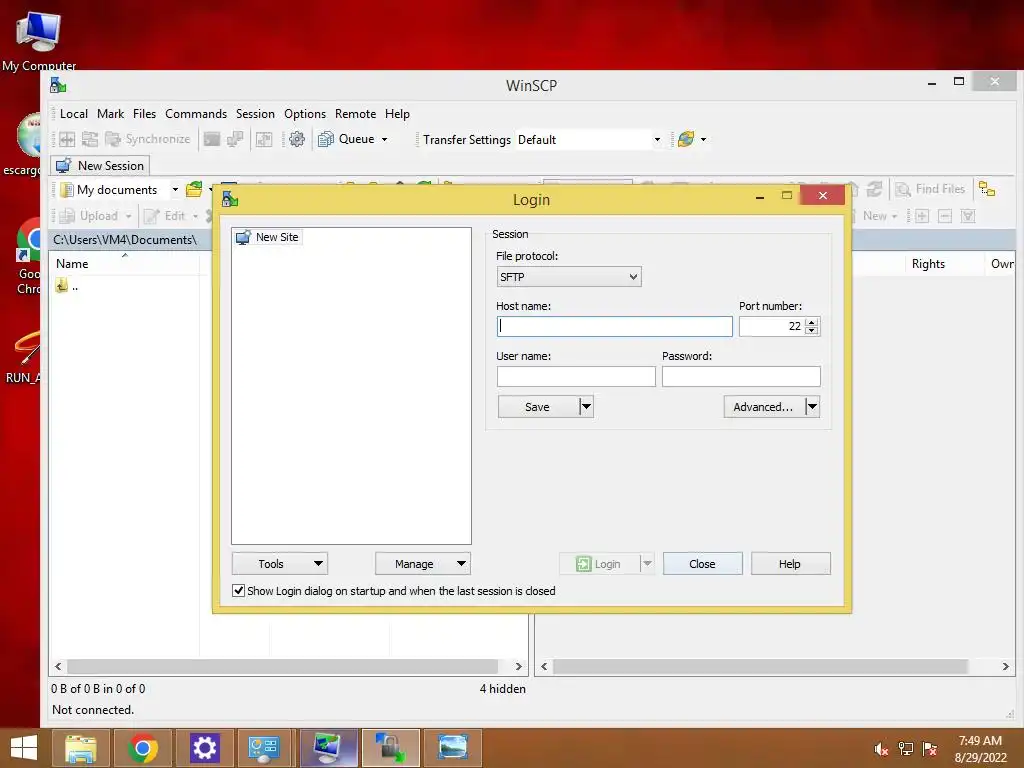Click the parent directory '..' entry
This screenshot has height=768, width=1024.
click(67, 286)
